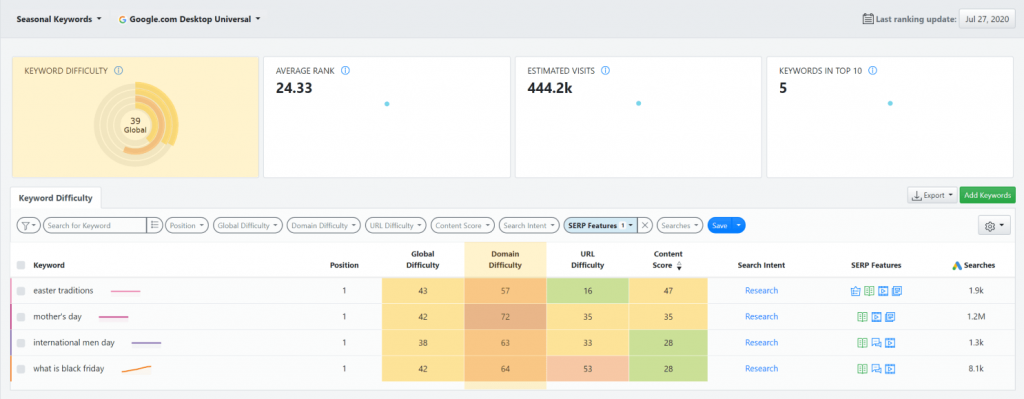The width and height of the screenshot is (1024, 399).
Task: Click the sort arrow on Content Score column
Action: click(x=679, y=266)
